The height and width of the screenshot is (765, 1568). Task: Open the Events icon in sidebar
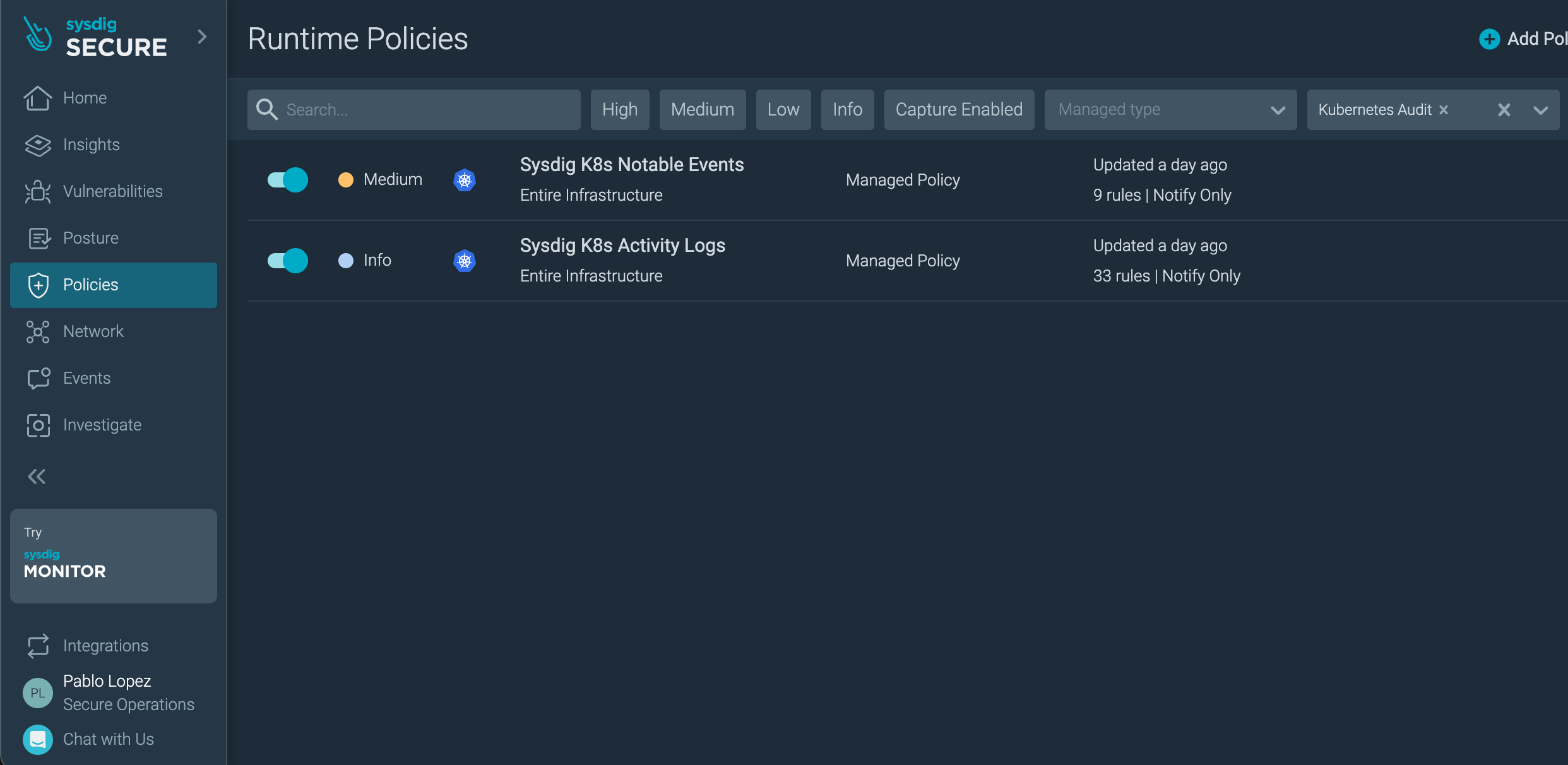[39, 378]
